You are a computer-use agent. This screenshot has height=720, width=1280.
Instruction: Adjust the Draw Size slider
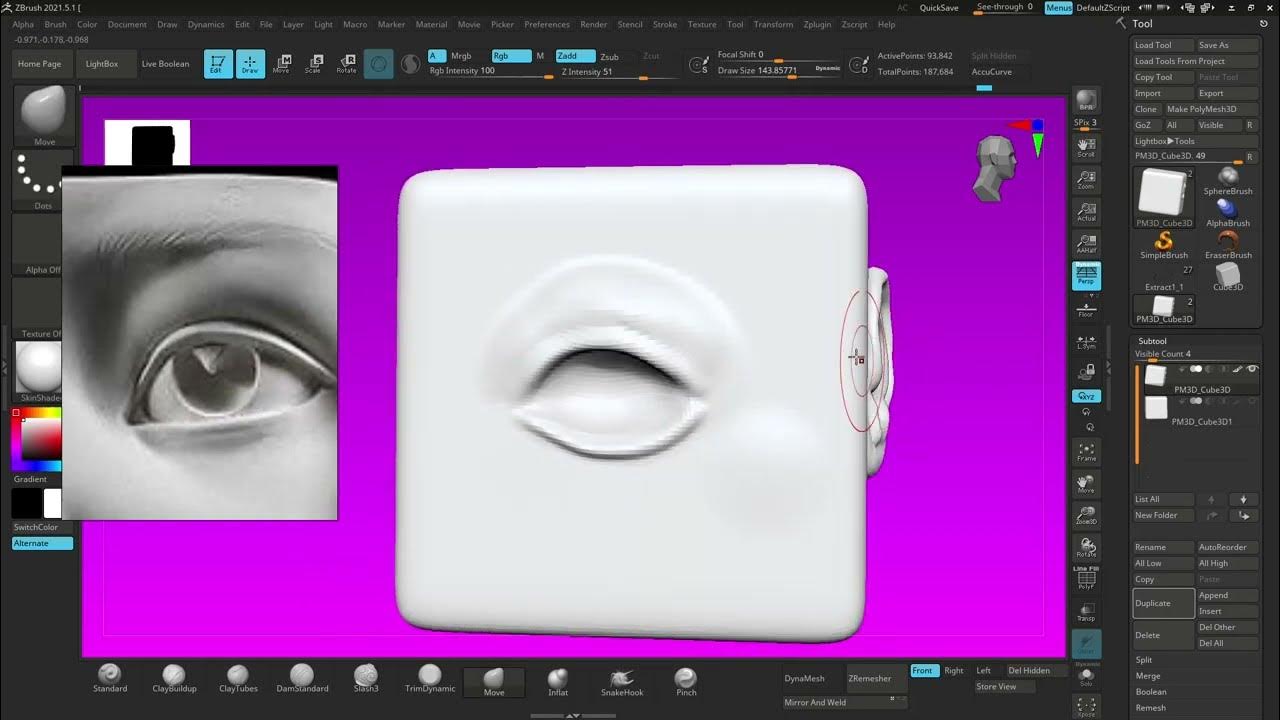779,71
